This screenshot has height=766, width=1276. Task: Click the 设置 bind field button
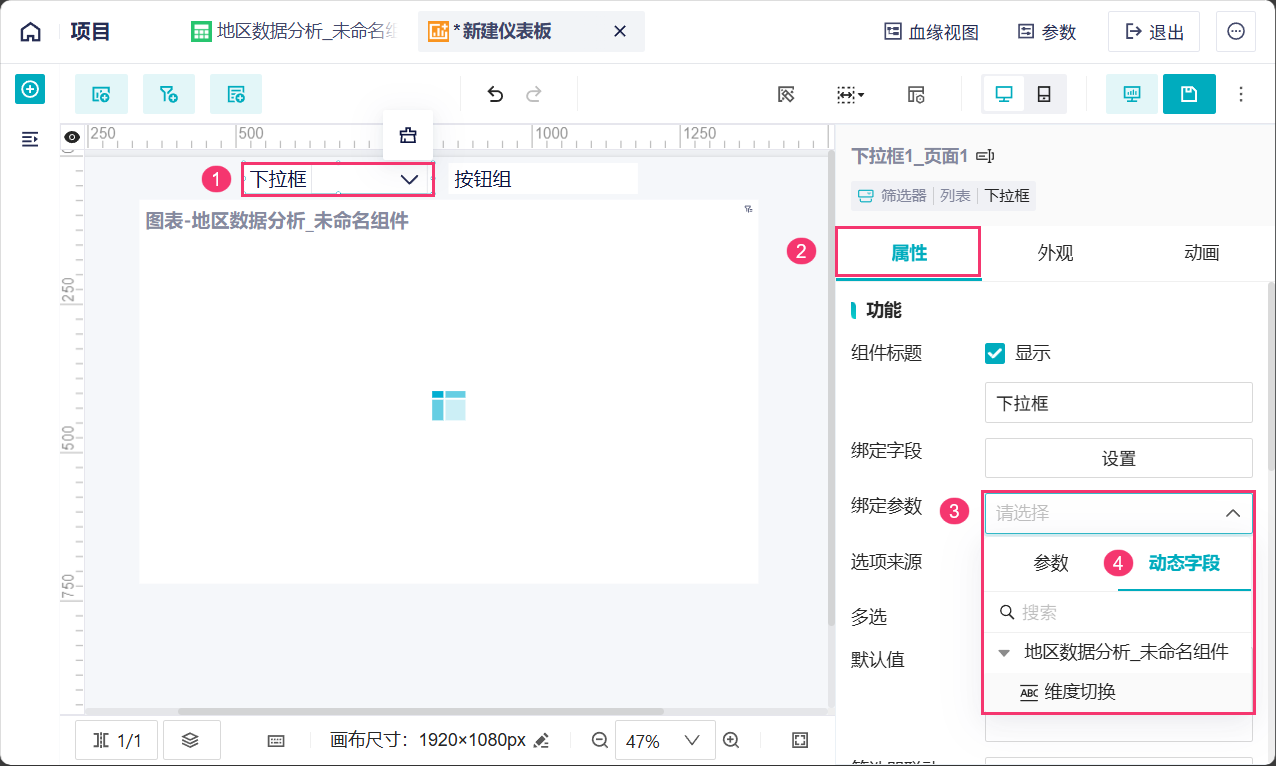coord(1118,458)
